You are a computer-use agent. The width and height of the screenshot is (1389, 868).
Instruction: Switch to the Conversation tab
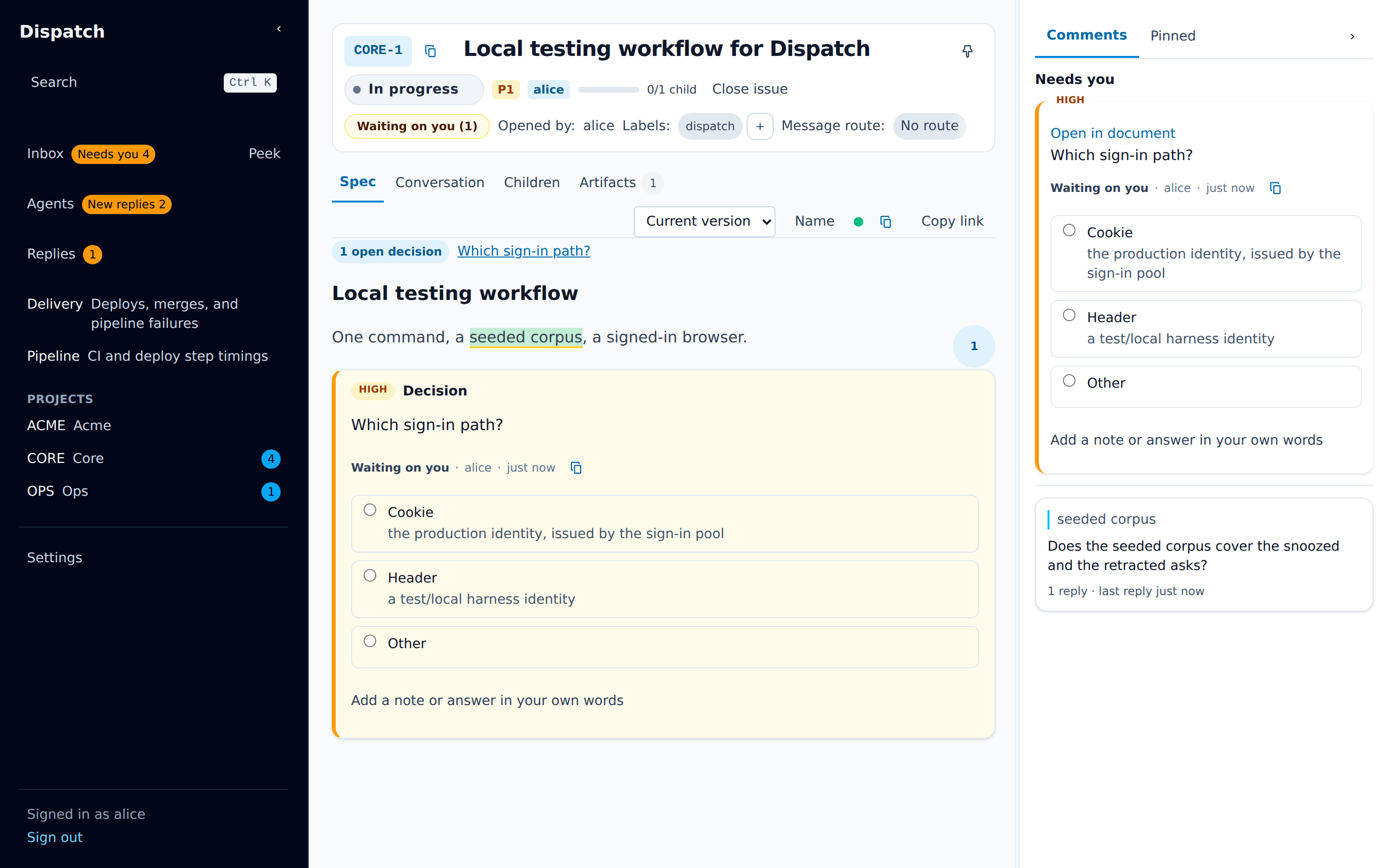[x=440, y=183]
